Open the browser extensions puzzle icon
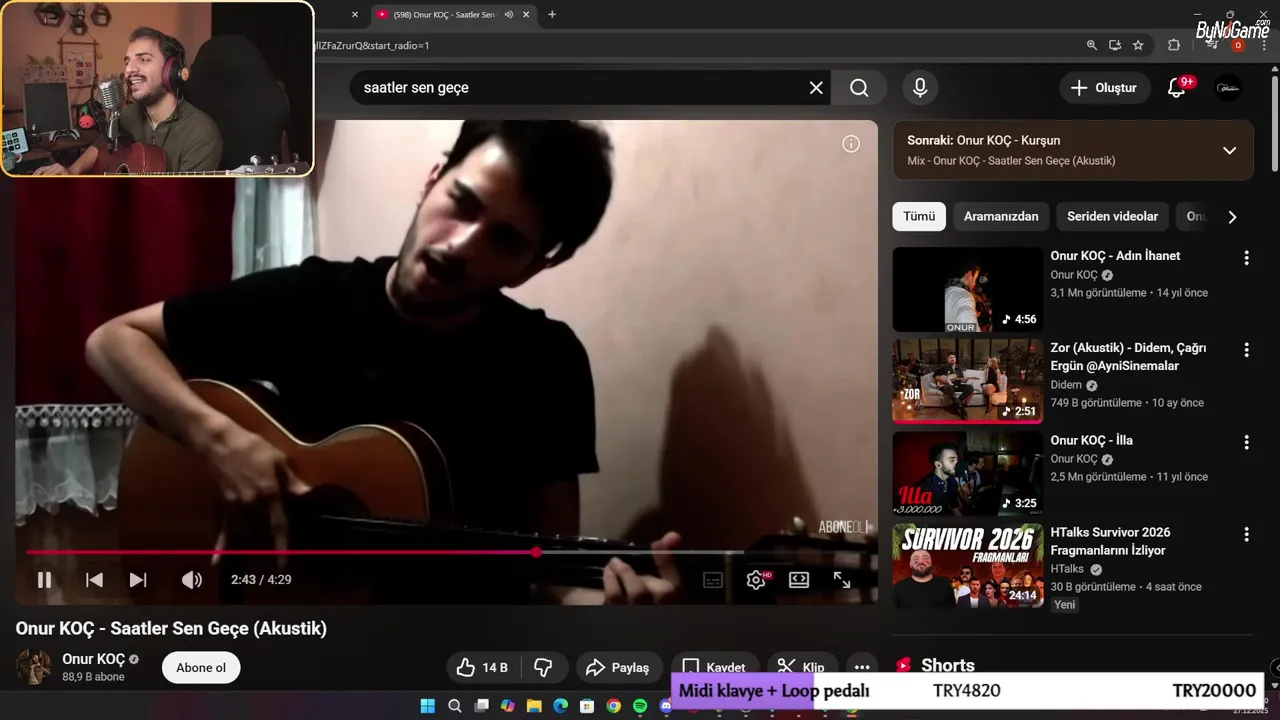The image size is (1280, 720). (1174, 45)
